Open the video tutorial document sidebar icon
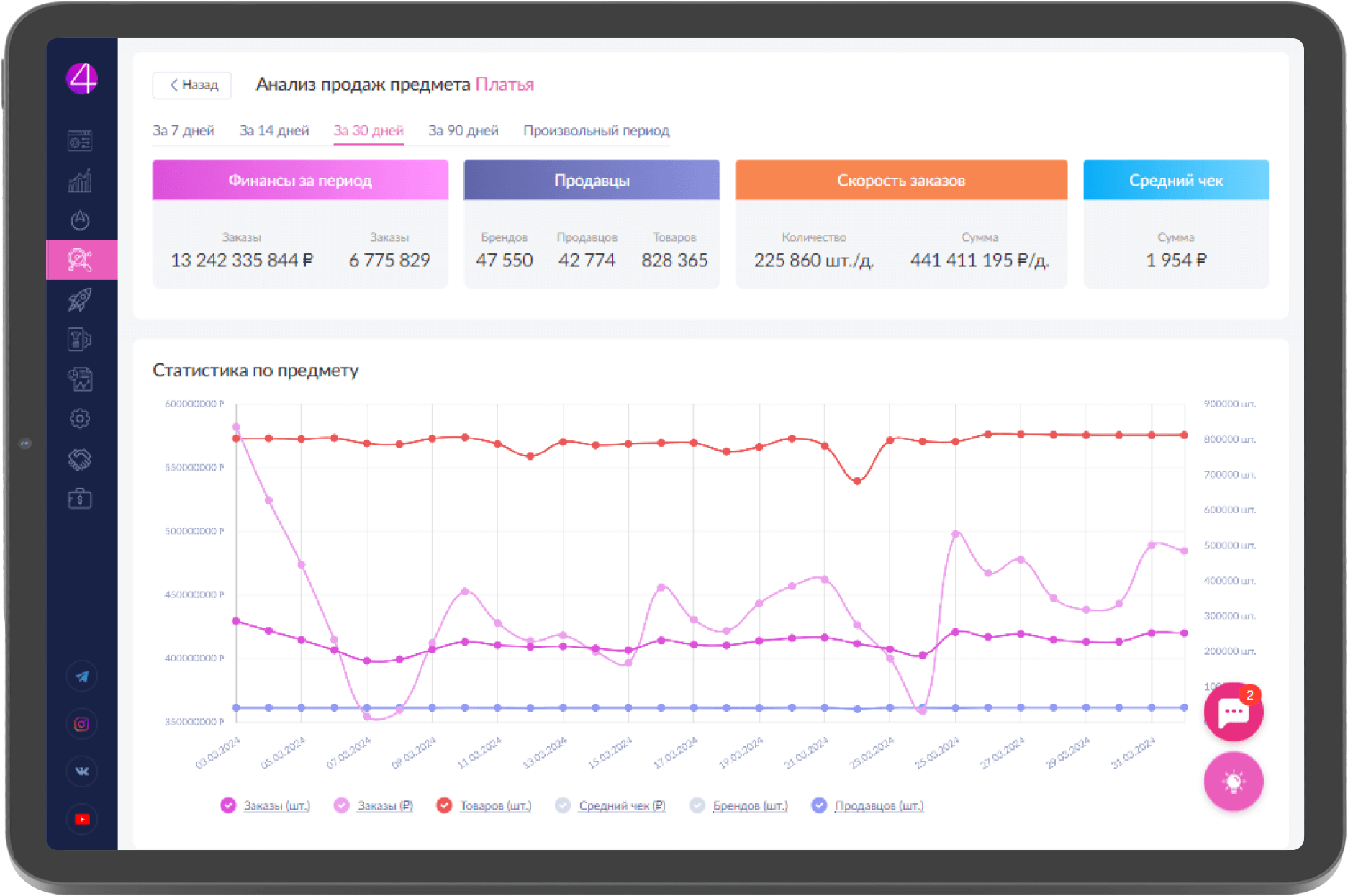 coord(80,339)
